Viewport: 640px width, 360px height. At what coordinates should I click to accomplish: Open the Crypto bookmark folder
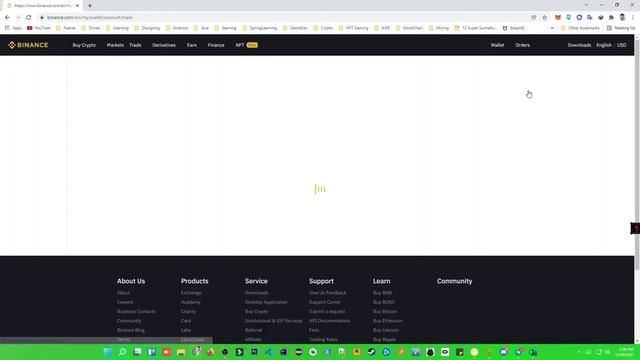tap(323, 28)
